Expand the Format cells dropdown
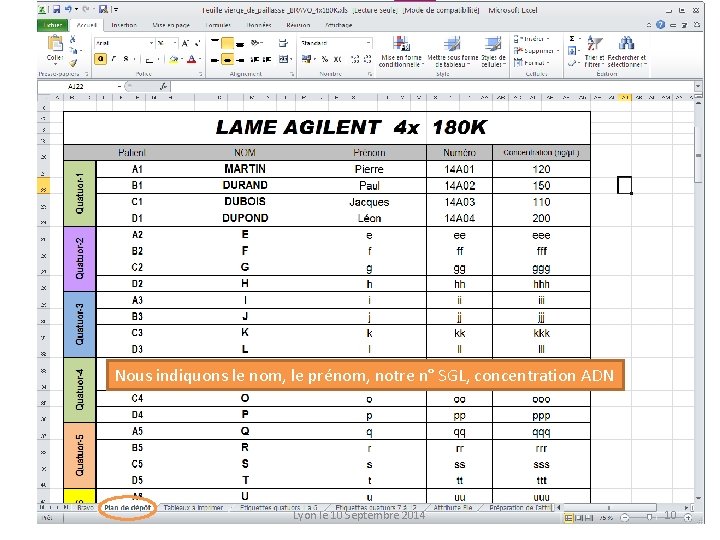This screenshot has width=720, height=540. pos(548,63)
